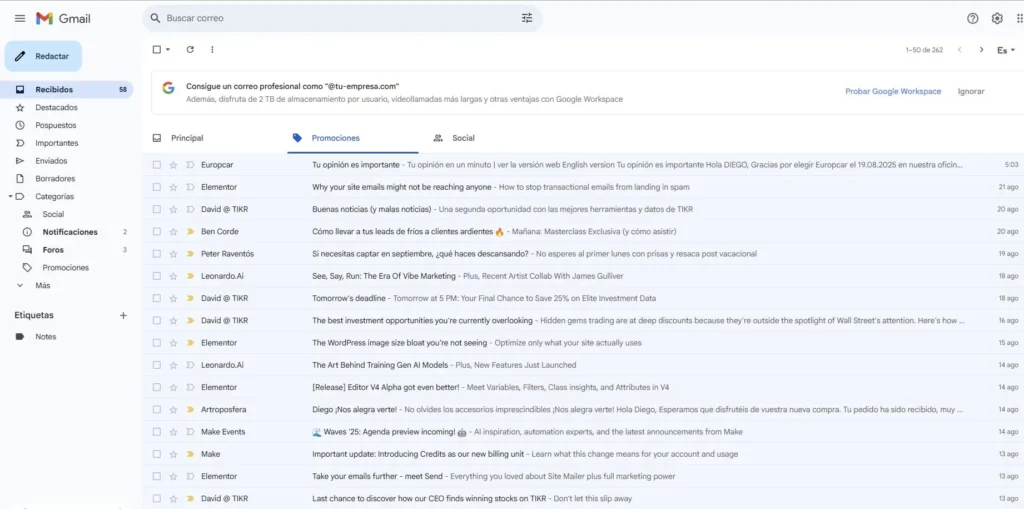Click the Refresh inbox icon
This screenshot has height=509, width=1024.
point(190,49)
